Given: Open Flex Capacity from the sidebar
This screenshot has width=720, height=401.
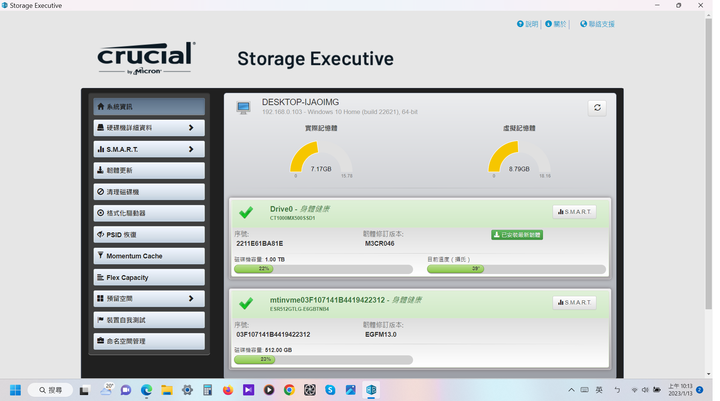Looking at the screenshot, I should 149,277.
